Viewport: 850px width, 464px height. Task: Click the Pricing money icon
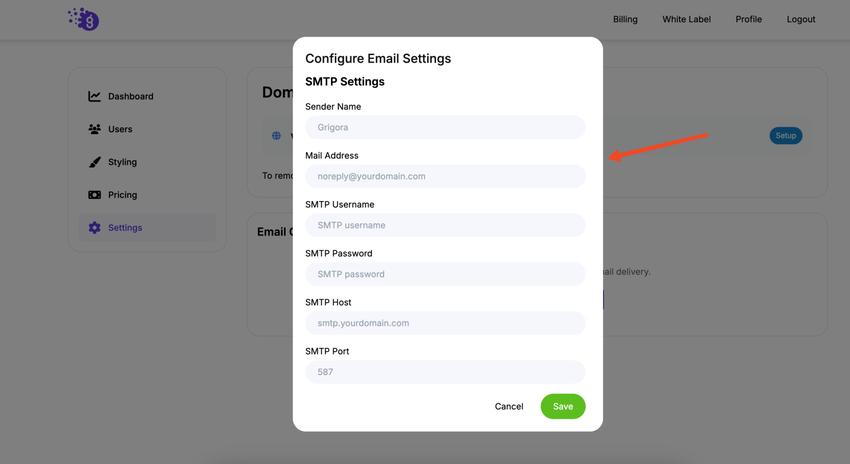pos(94,195)
